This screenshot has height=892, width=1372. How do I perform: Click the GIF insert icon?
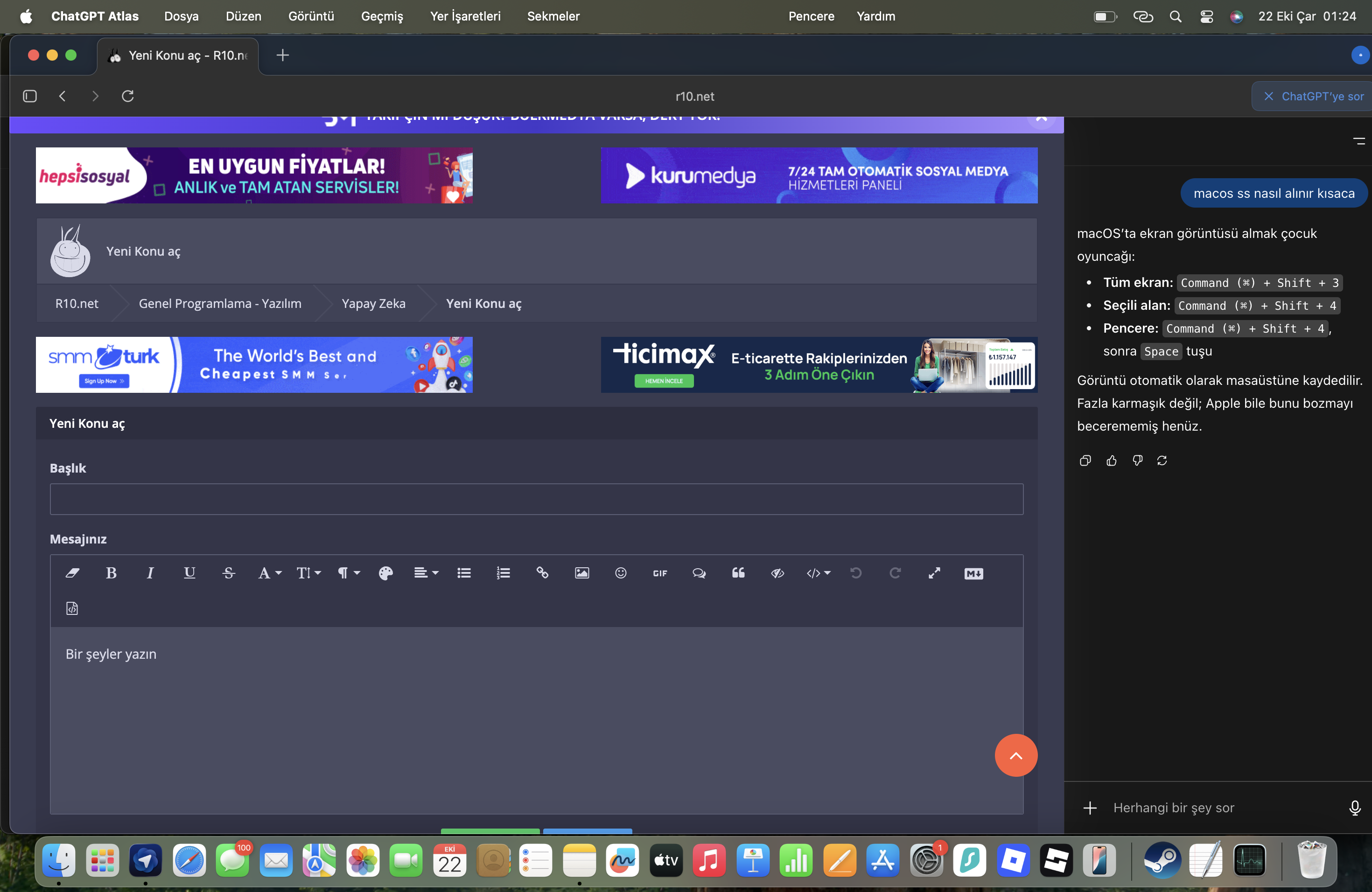coord(660,573)
